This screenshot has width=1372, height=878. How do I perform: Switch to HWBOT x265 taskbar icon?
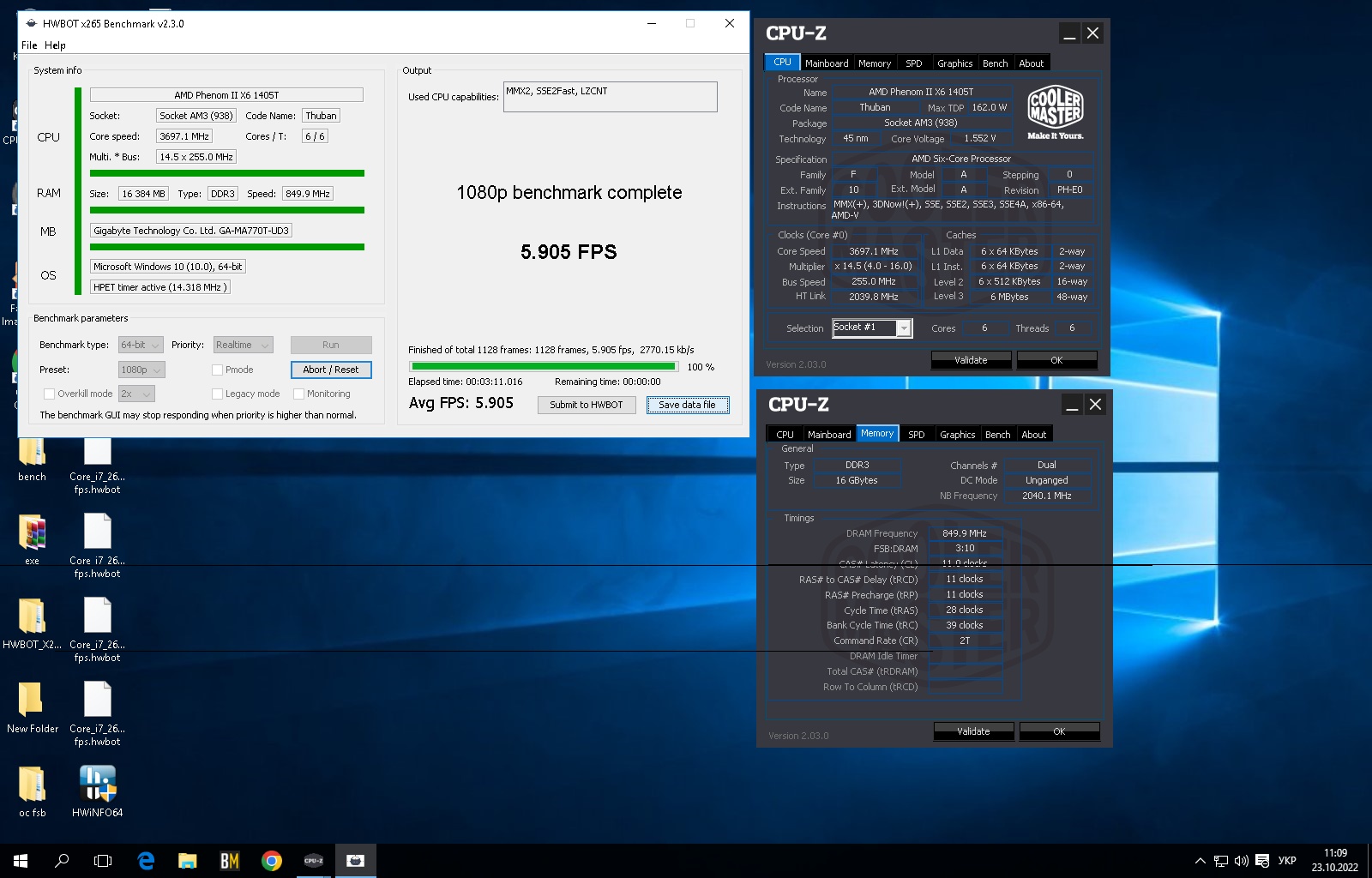pyautogui.click(x=355, y=861)
